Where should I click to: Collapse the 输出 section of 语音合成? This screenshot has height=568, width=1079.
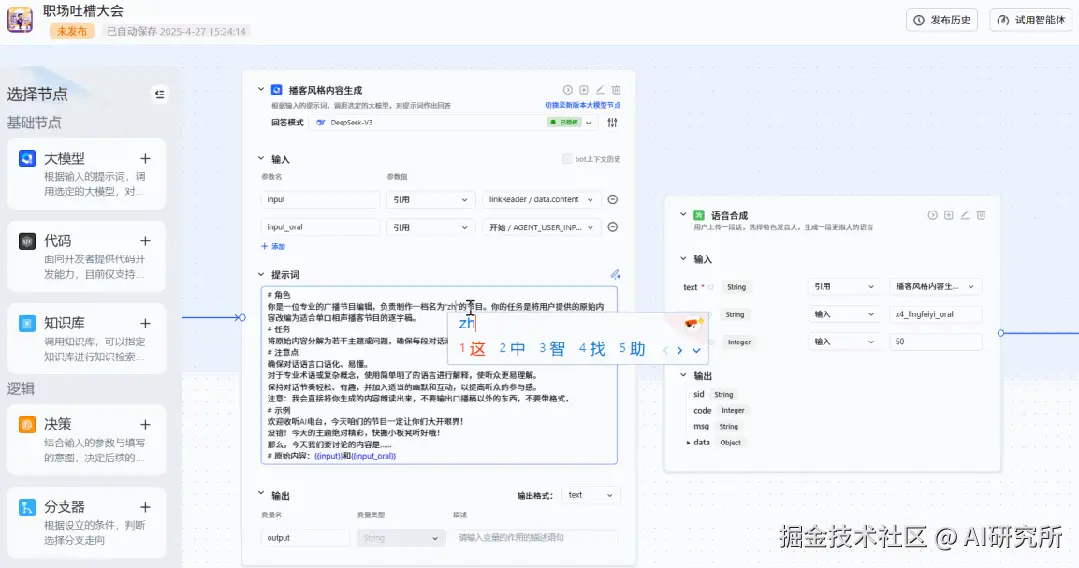(683, 375)
